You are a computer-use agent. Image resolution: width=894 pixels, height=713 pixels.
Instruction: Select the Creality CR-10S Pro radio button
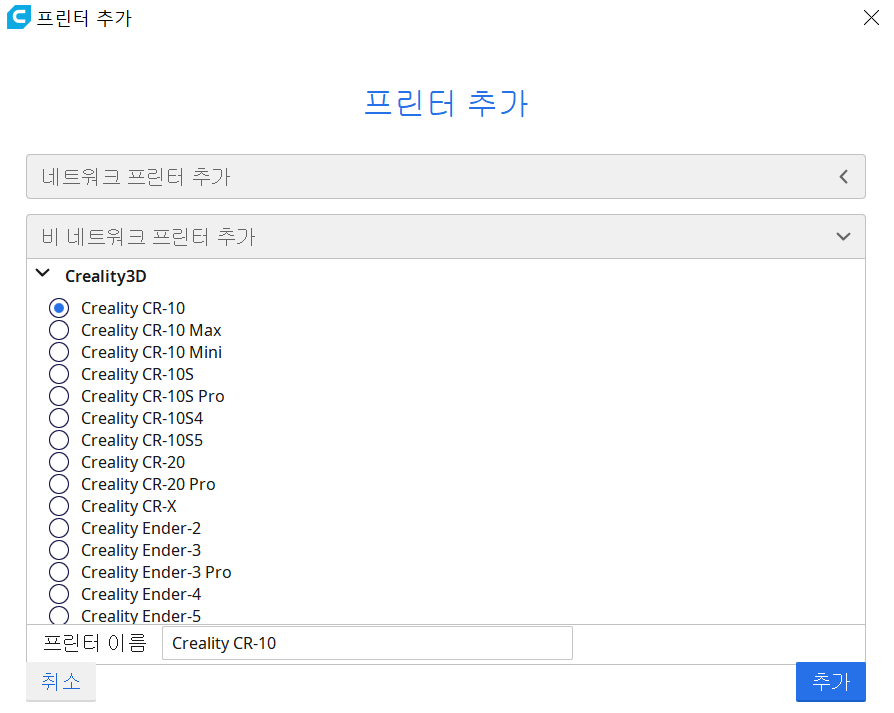click(59, 396)
